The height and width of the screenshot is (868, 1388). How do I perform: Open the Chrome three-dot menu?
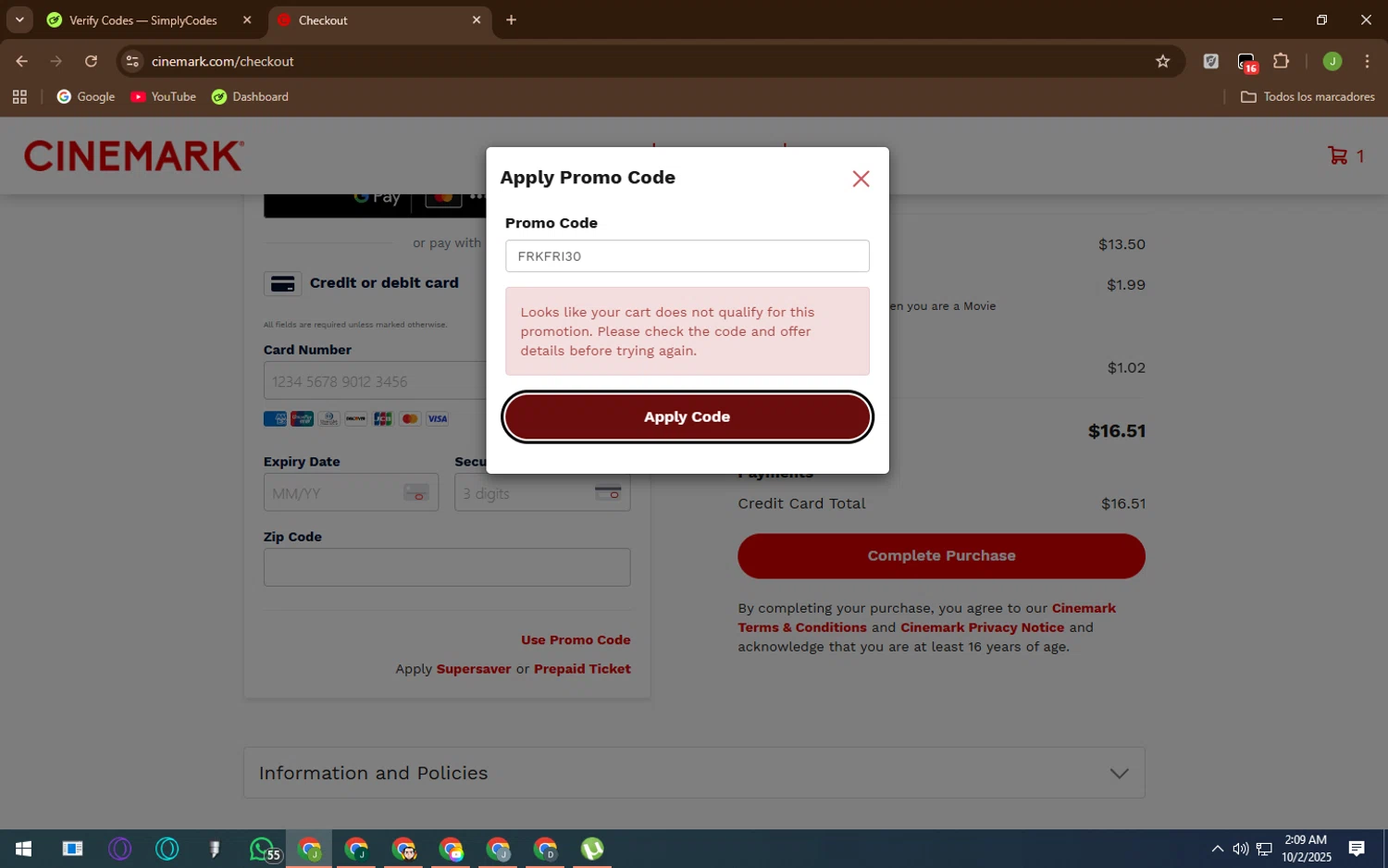click(x=1367, y=61)
